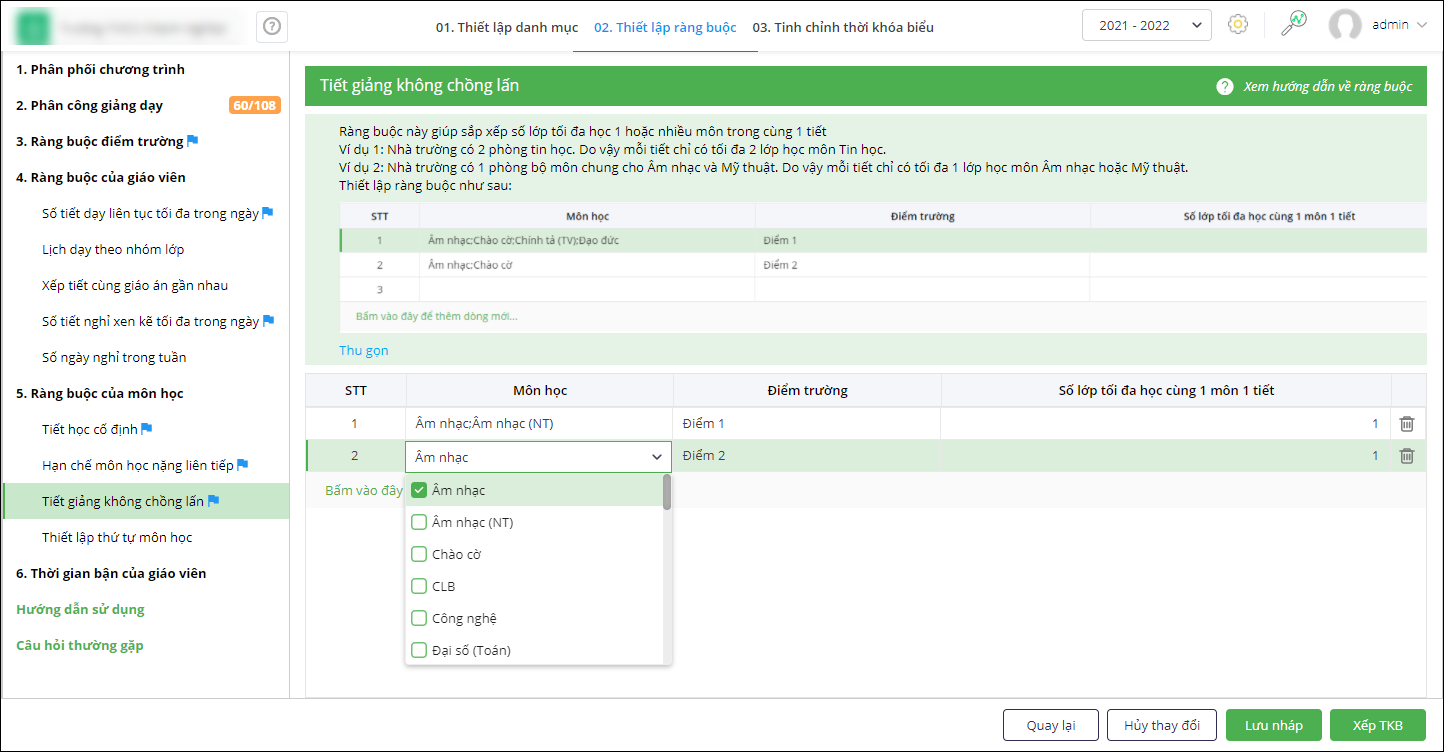Screen dimensions: 1444x752
Task: Click the Thu gọn link
Action: (x=364, y=351)
